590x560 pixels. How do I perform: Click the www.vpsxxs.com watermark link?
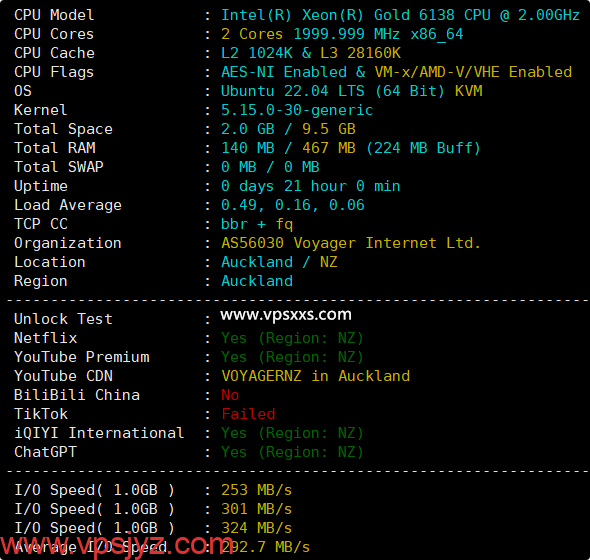tap(286, 315)
